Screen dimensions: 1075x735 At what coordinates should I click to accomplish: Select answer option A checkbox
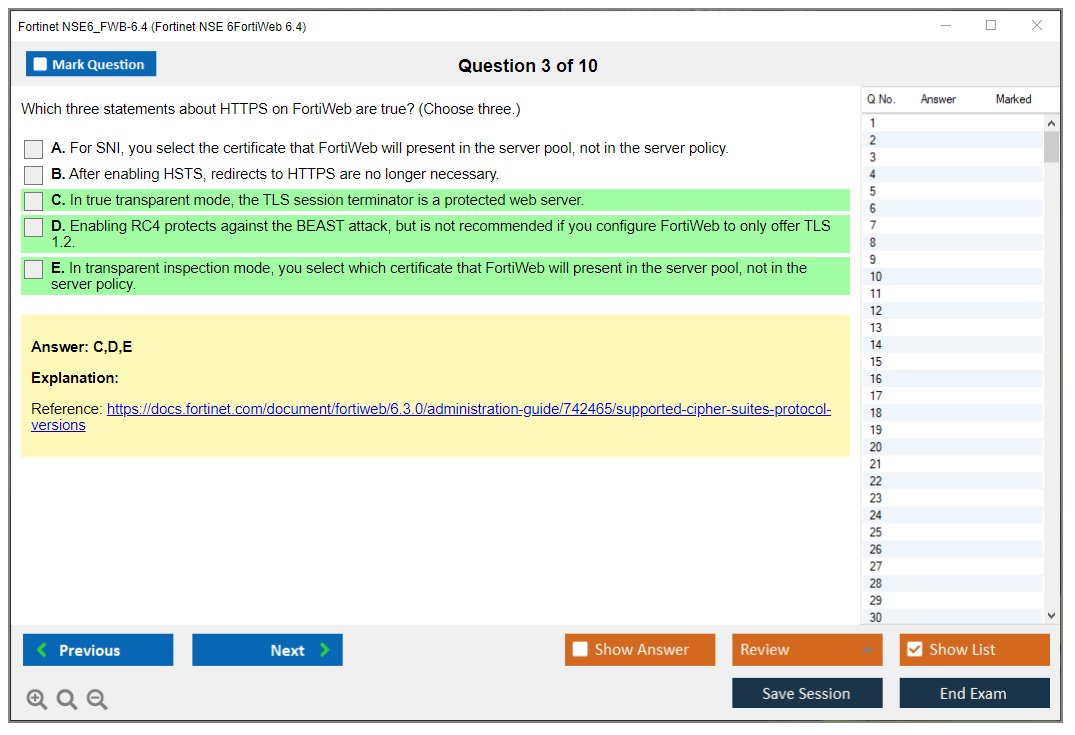(34, 149)
